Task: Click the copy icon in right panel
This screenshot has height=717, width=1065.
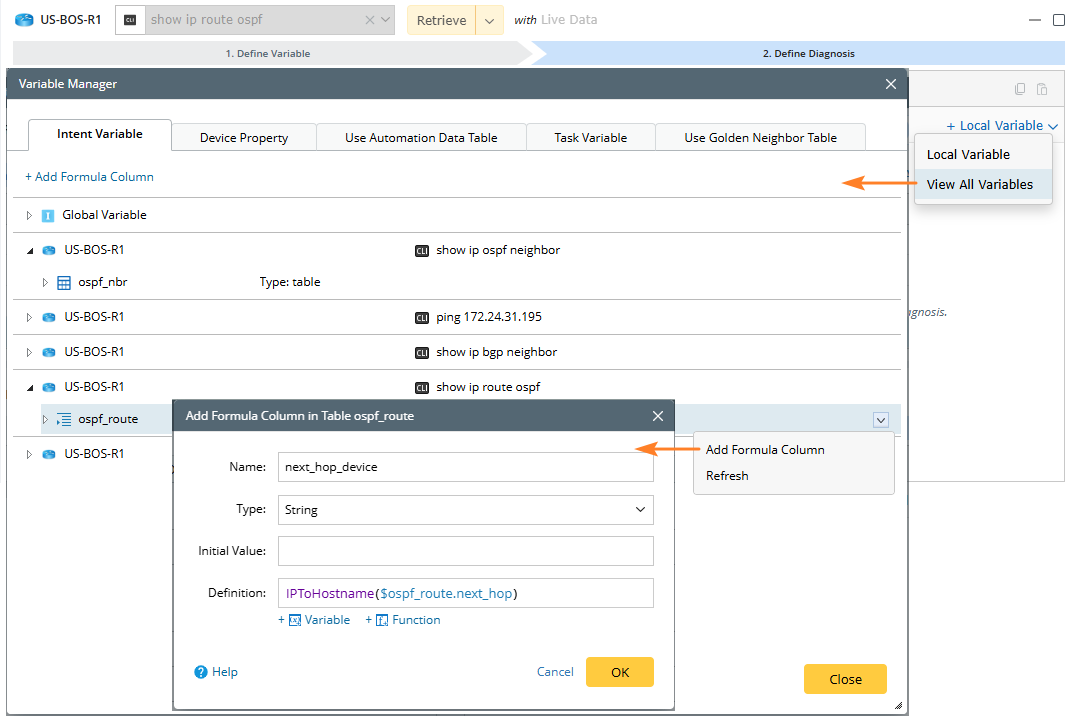Action: point(1020,89)
